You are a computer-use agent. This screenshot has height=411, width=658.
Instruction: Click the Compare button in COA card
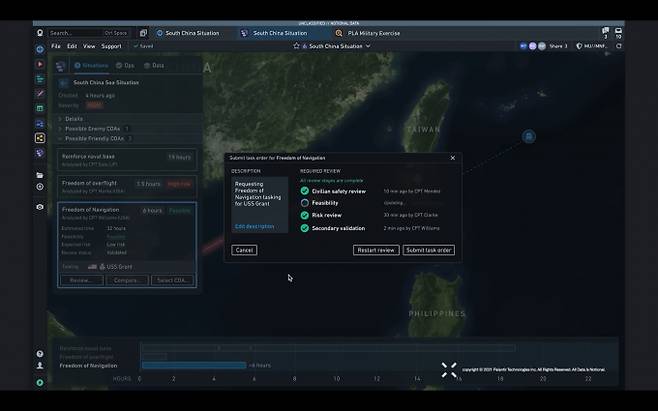[127, 280]
